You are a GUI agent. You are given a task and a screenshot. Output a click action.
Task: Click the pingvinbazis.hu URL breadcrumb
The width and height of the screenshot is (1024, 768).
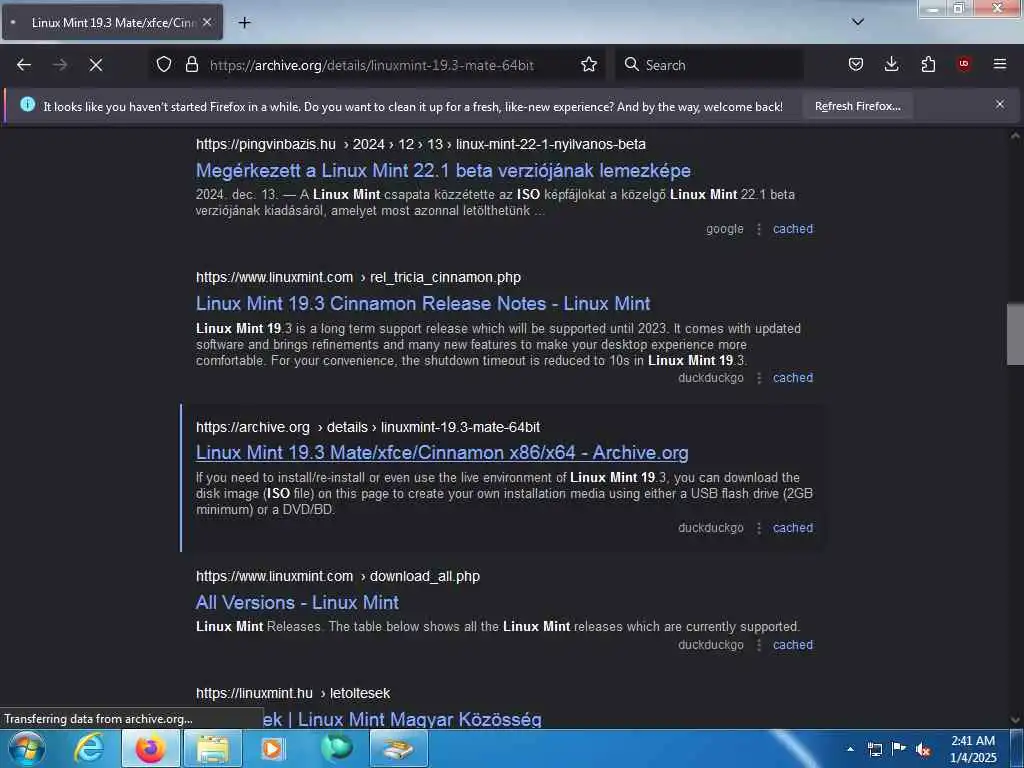click(x=421, y=144)
